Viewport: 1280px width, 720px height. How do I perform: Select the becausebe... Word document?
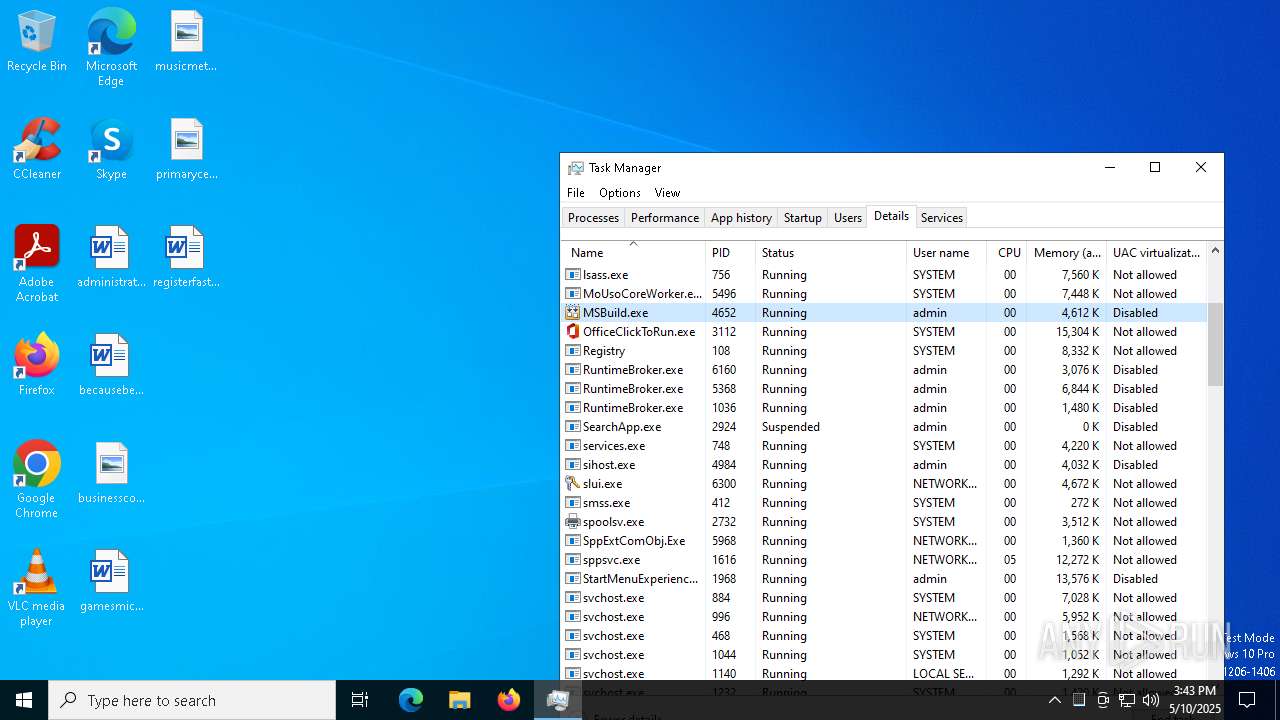coord(111,366)
